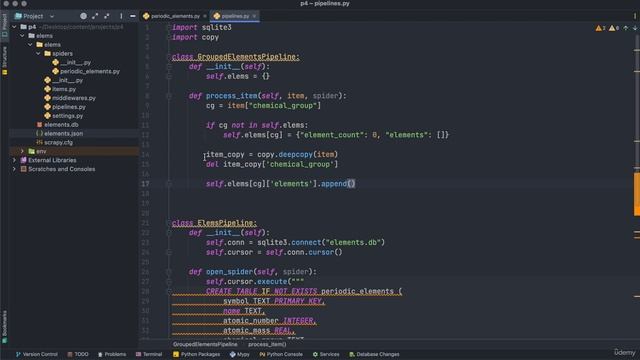The width and height of the screenshot is (640, 360).
Task: Open the Python Packages tool window
Action: [x=196, y=354]
